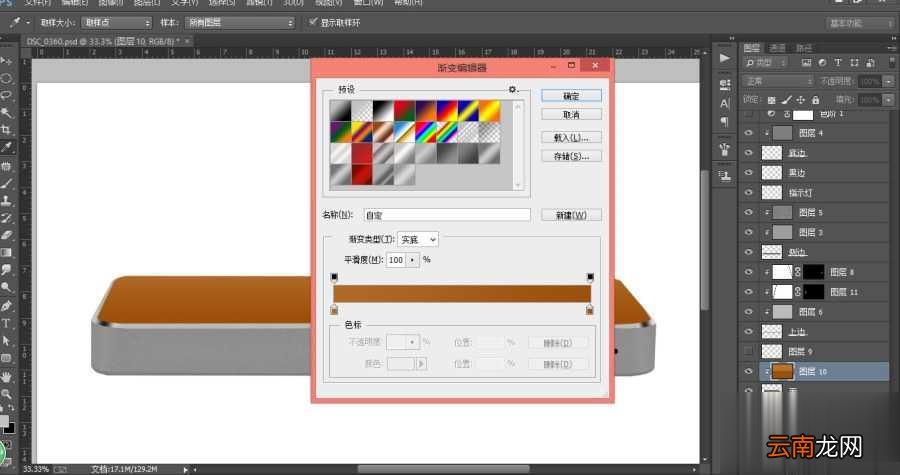Show hidden layer 图层 9

point(748,351)
